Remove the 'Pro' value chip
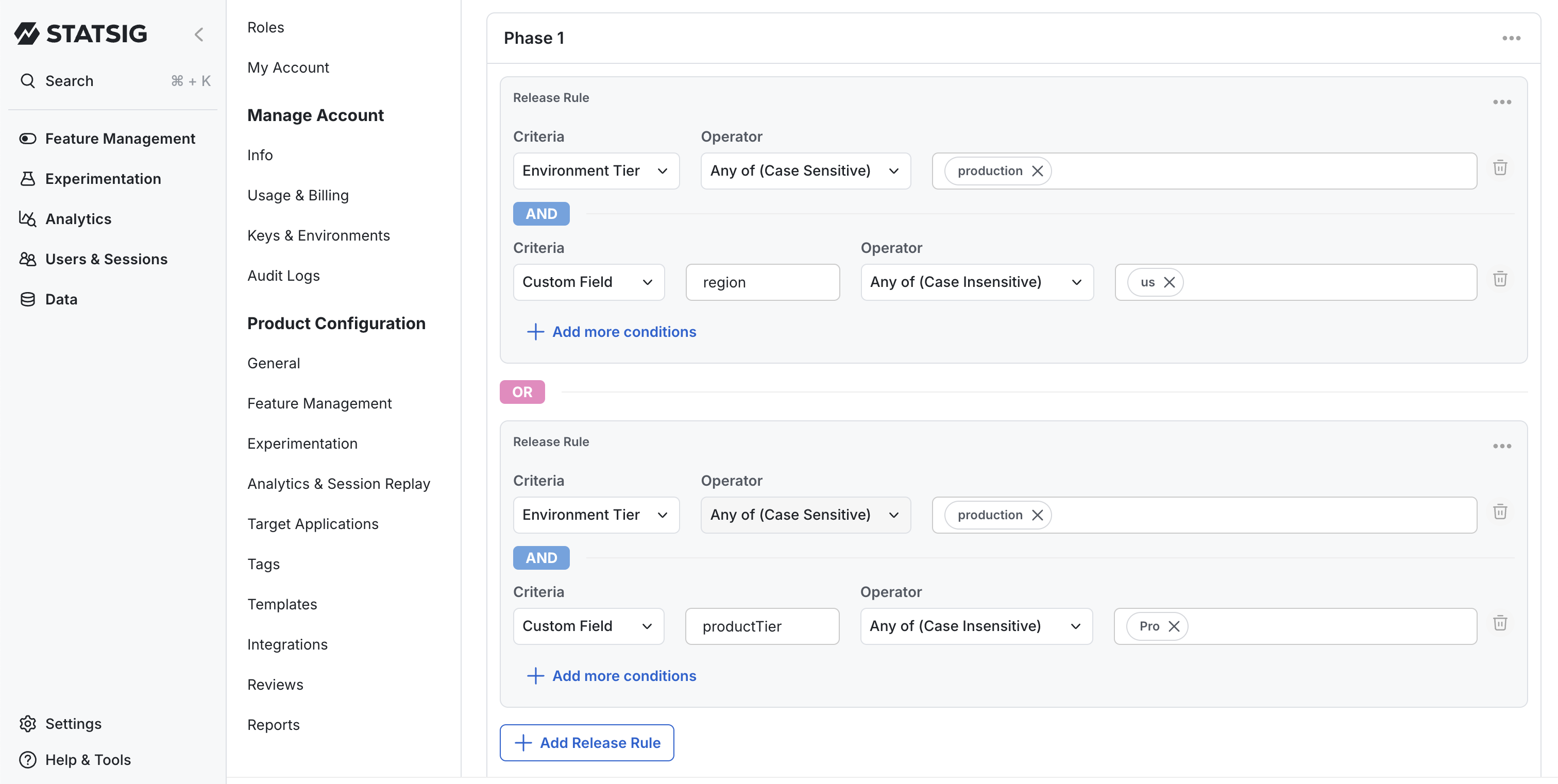This screenshot has height=784, width=1558. (1174, 626)
